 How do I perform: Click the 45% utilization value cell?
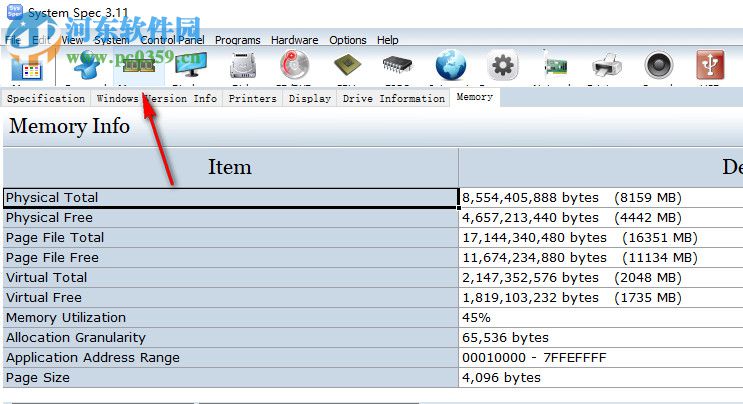(x=601, y=317)
